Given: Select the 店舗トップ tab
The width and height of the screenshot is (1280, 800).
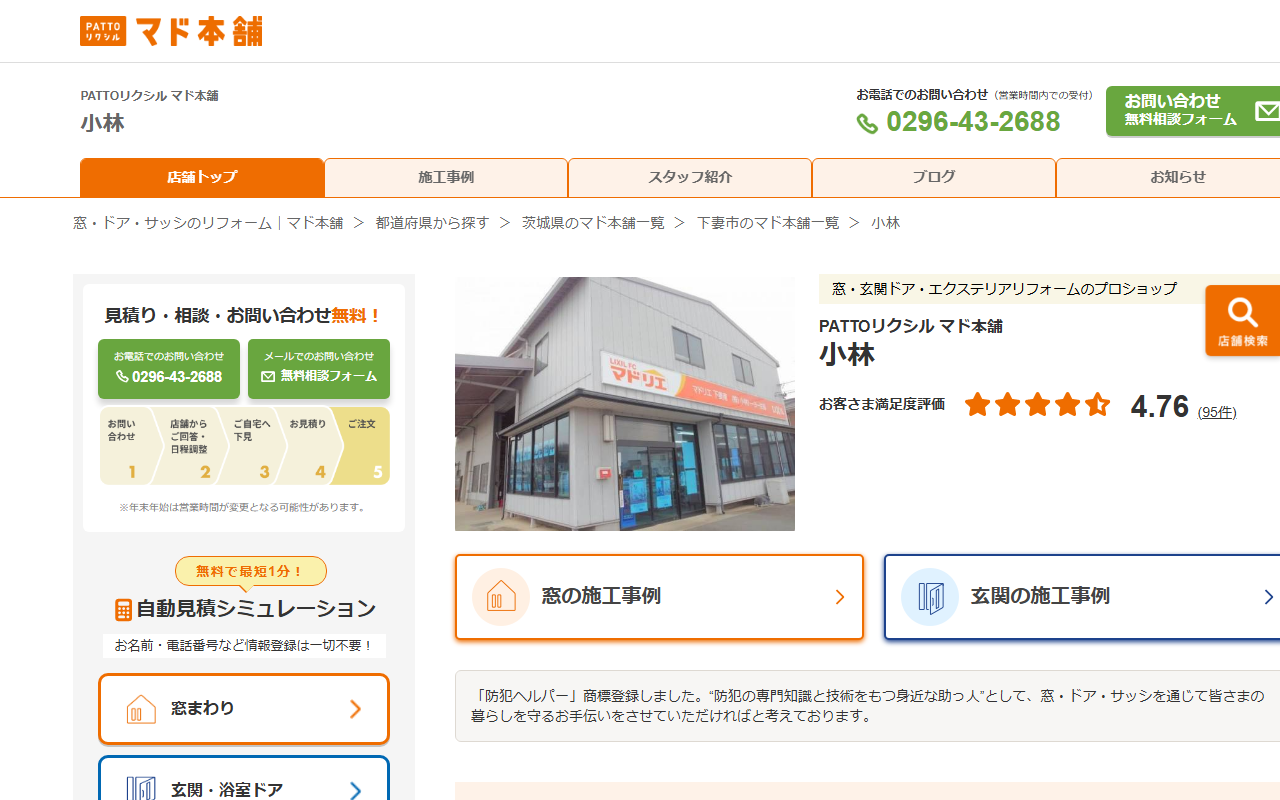Looking at the screenshot, I should (202, 177).
